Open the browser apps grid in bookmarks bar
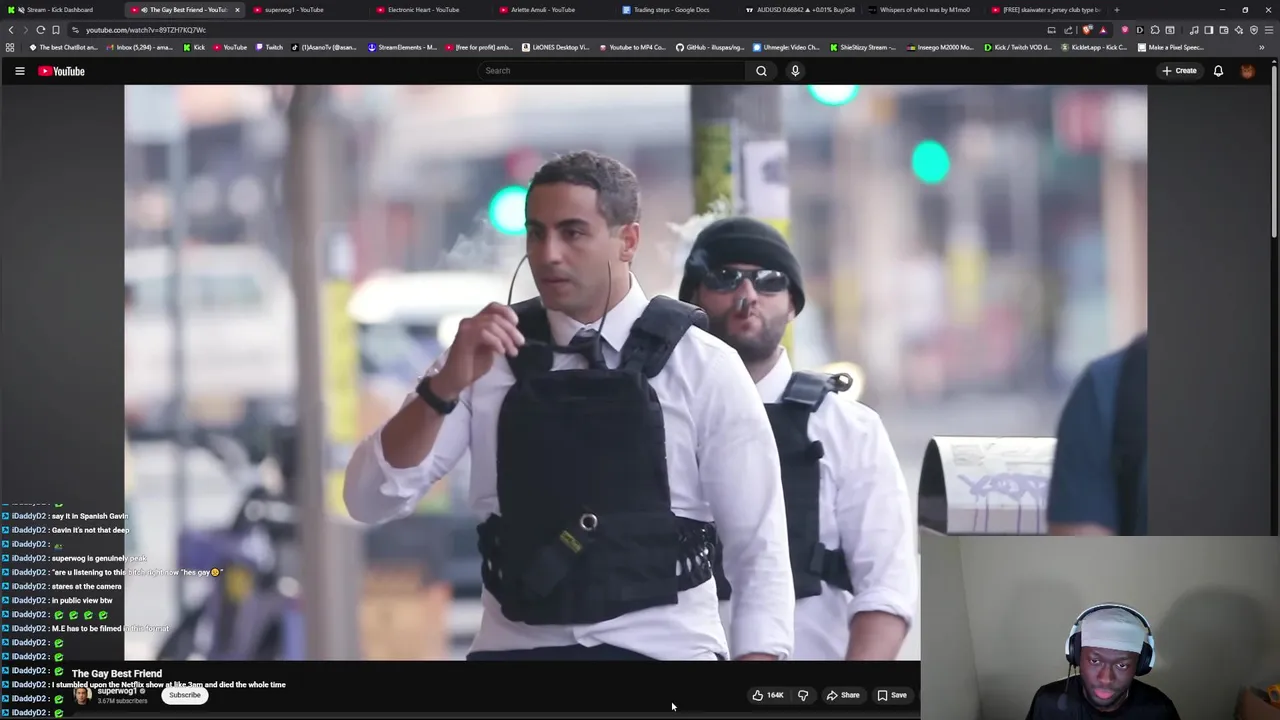The height and width of the screenshot is (720, 1280). (10, 47)
